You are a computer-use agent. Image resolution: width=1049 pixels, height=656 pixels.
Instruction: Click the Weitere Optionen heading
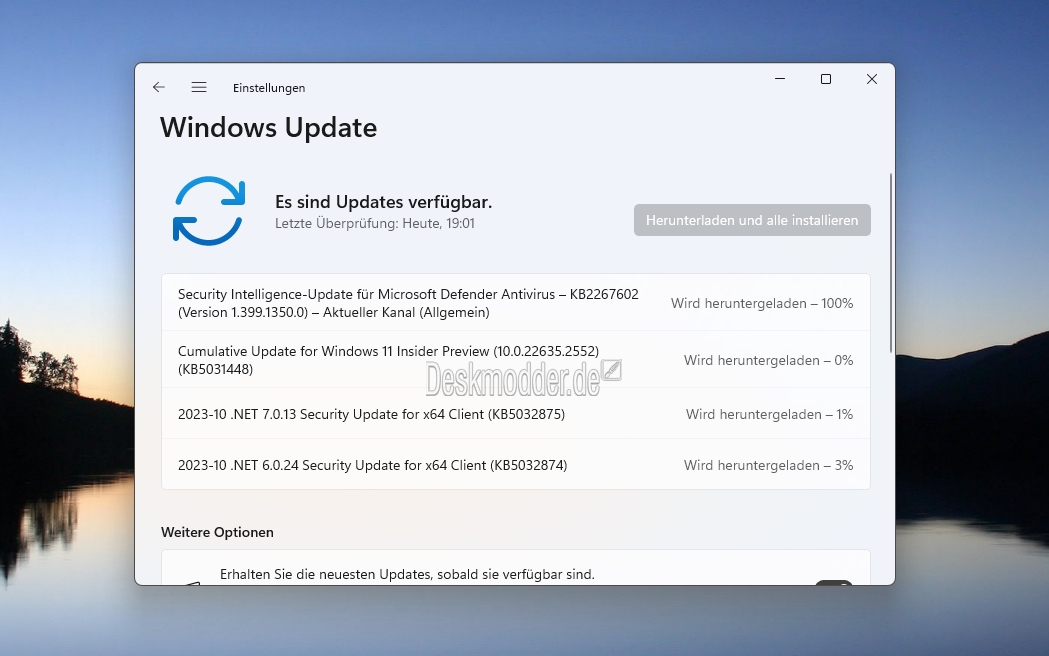point(217,532)
